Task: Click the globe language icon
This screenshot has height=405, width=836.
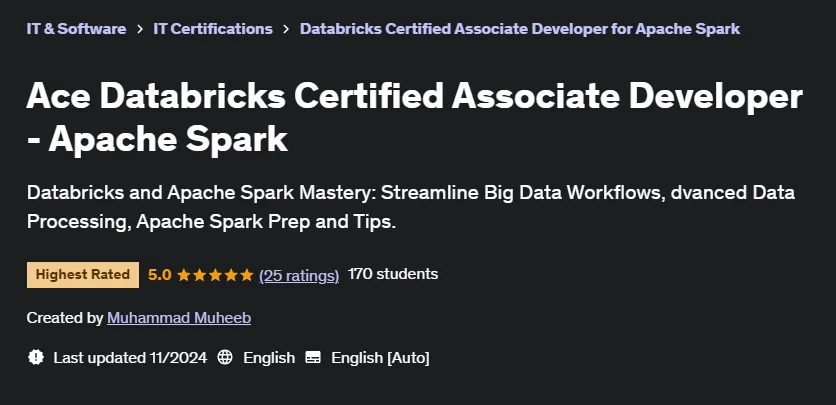Action: tap(225, 357)
